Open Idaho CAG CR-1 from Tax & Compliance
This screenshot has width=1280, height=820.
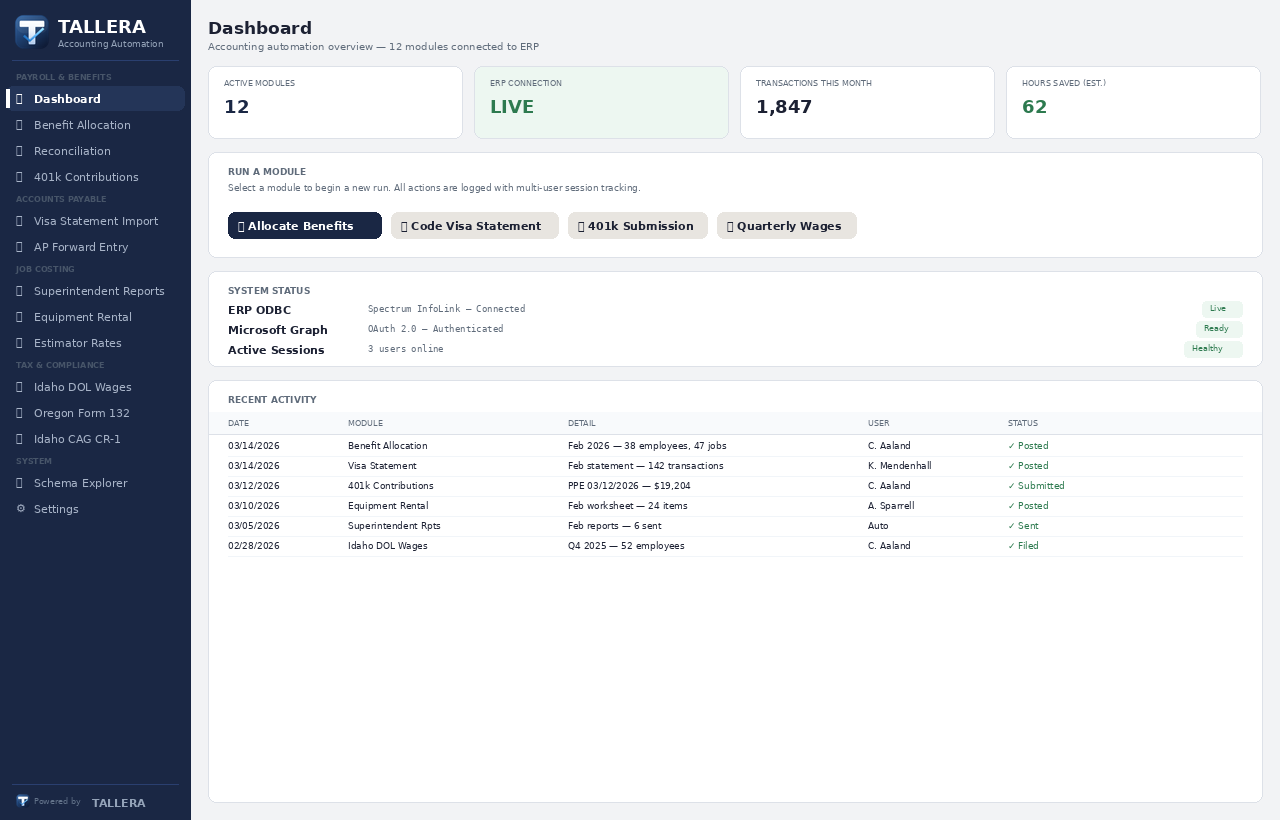tap(77, 438)
